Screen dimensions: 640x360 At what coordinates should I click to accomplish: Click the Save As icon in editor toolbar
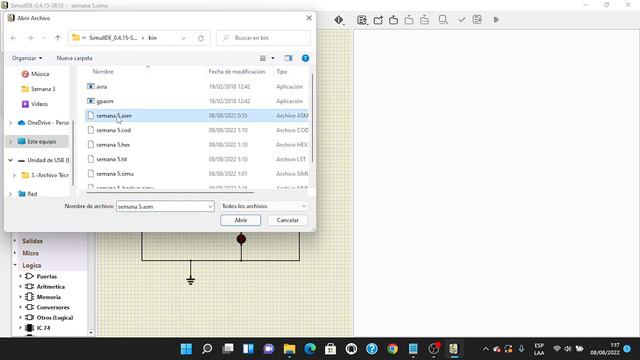point(424,20)
